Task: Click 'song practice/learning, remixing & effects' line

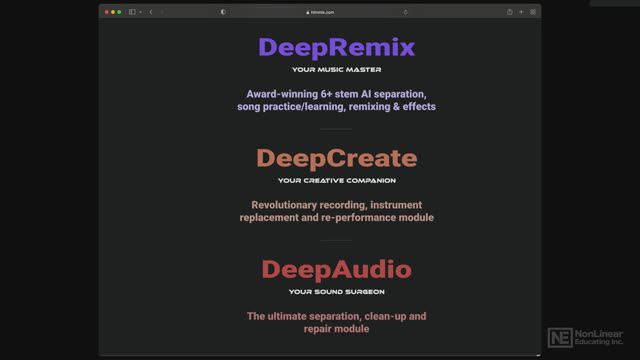Action: [337, 107]
